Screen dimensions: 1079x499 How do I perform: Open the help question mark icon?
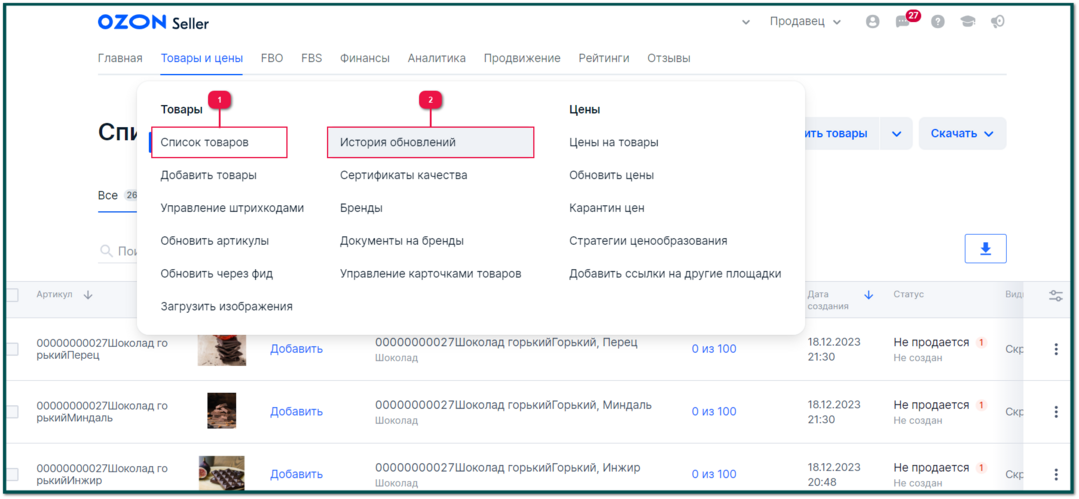click(937, 22)
